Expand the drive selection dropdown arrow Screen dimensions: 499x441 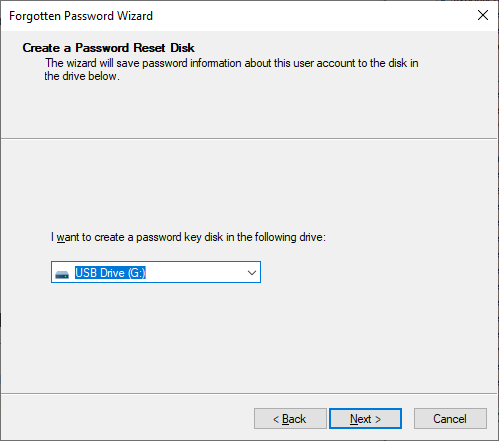(252, 273)
